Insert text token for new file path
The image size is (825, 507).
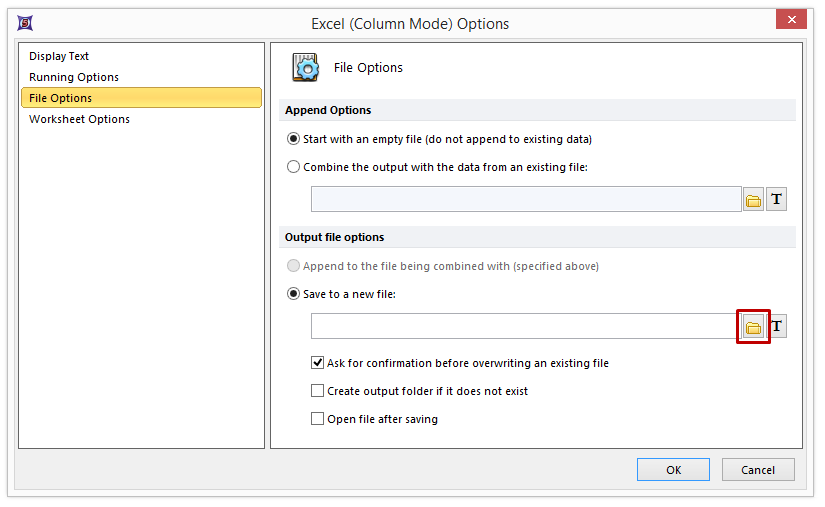click(777, 327)
